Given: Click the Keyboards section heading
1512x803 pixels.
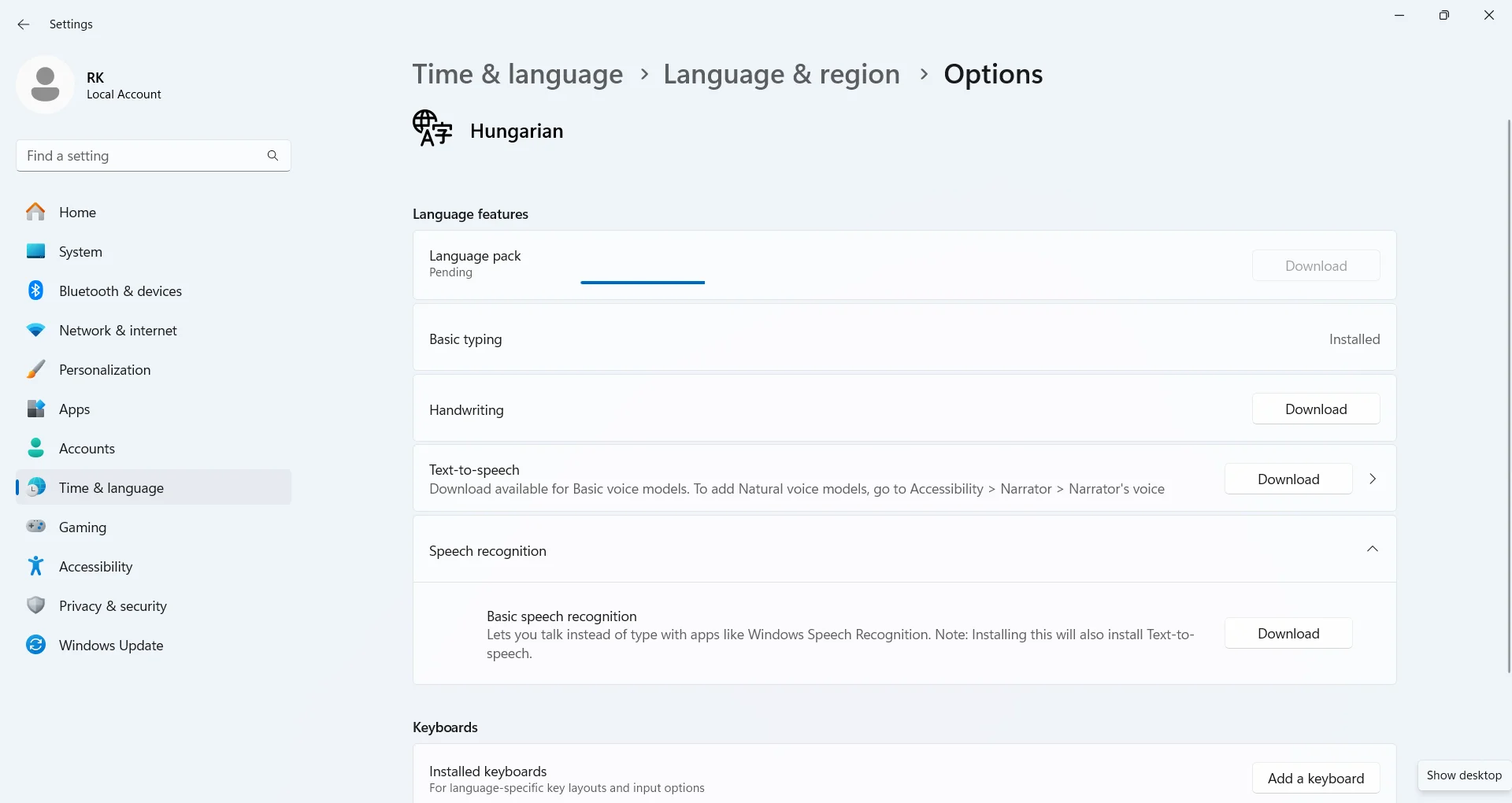Looking at the screenshot, I should point(445,727).
